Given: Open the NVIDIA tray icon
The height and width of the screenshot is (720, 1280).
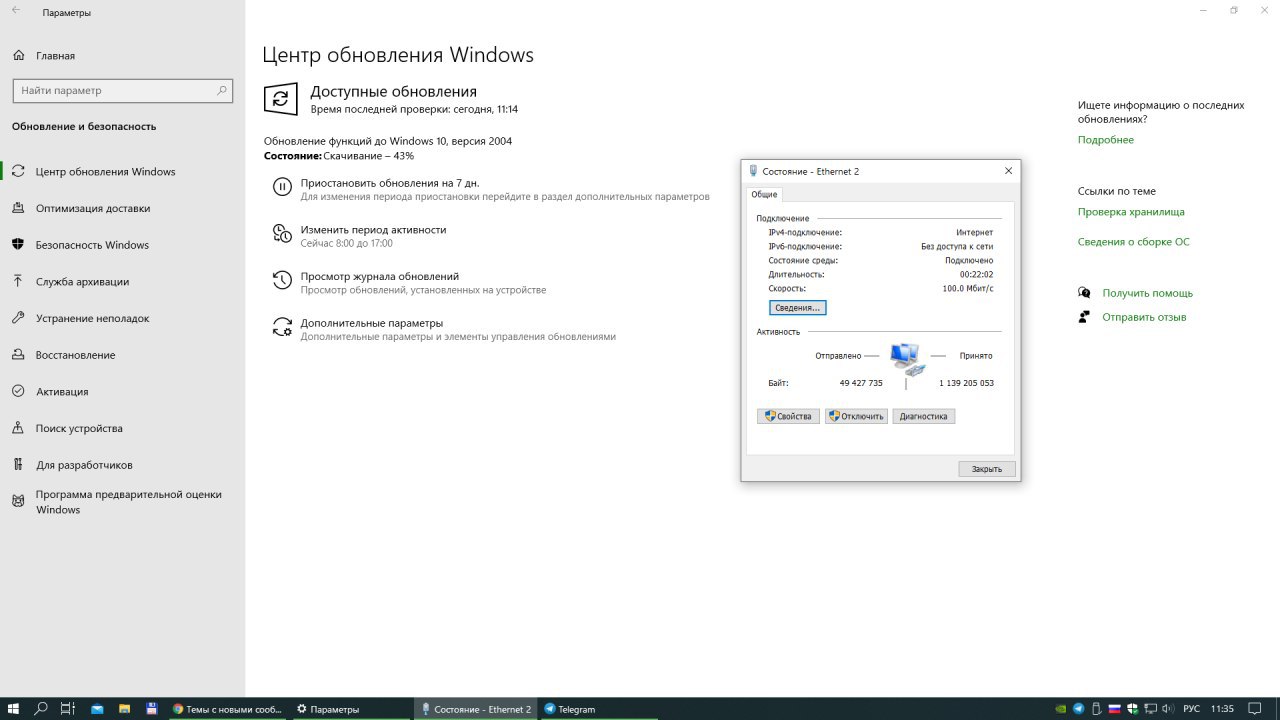Looking at the screenshot, I should [x=1061, y=709].
